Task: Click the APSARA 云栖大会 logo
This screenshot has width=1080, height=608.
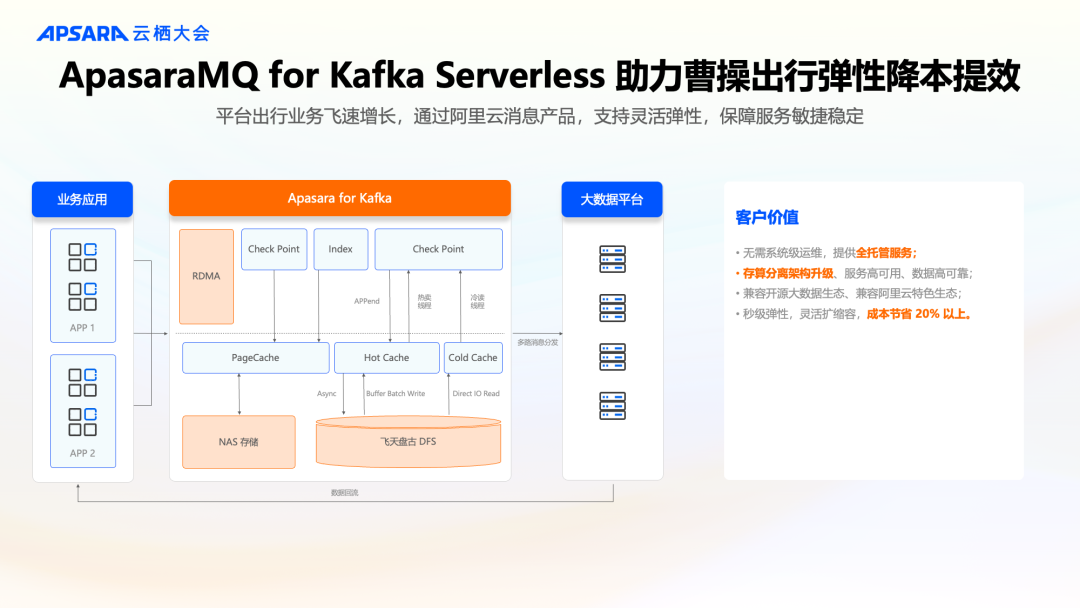Action: pos(123,33)
